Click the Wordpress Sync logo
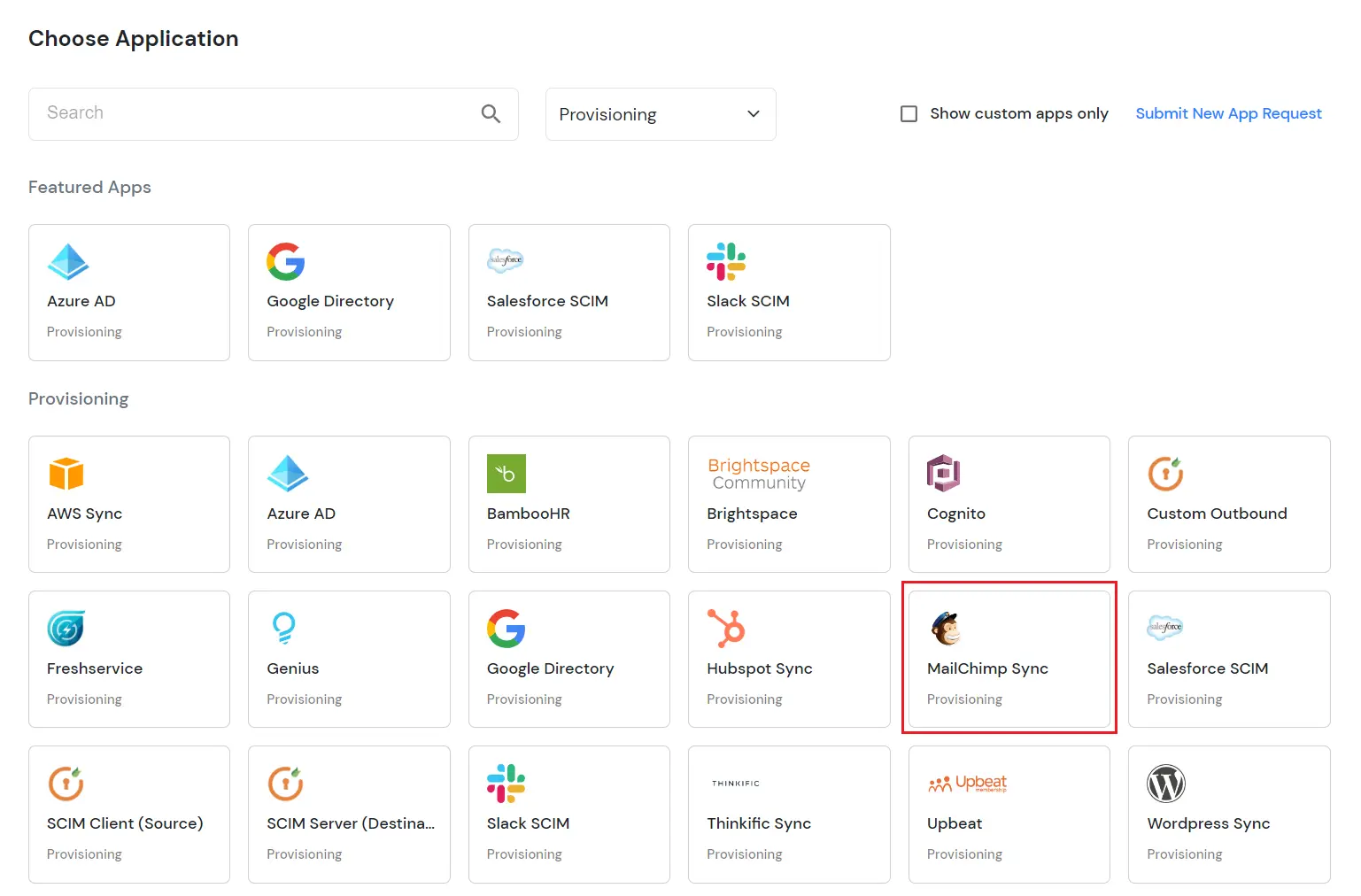 click(1166, 784)
